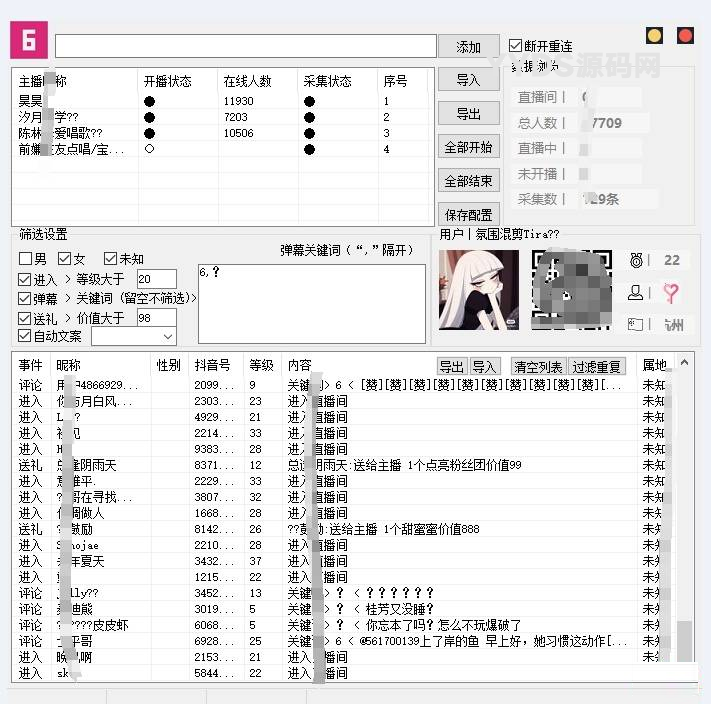This screenshot has height=704, width=711.
Task: Click the 等级 column header in event list
Action: (x=261, y=366)
